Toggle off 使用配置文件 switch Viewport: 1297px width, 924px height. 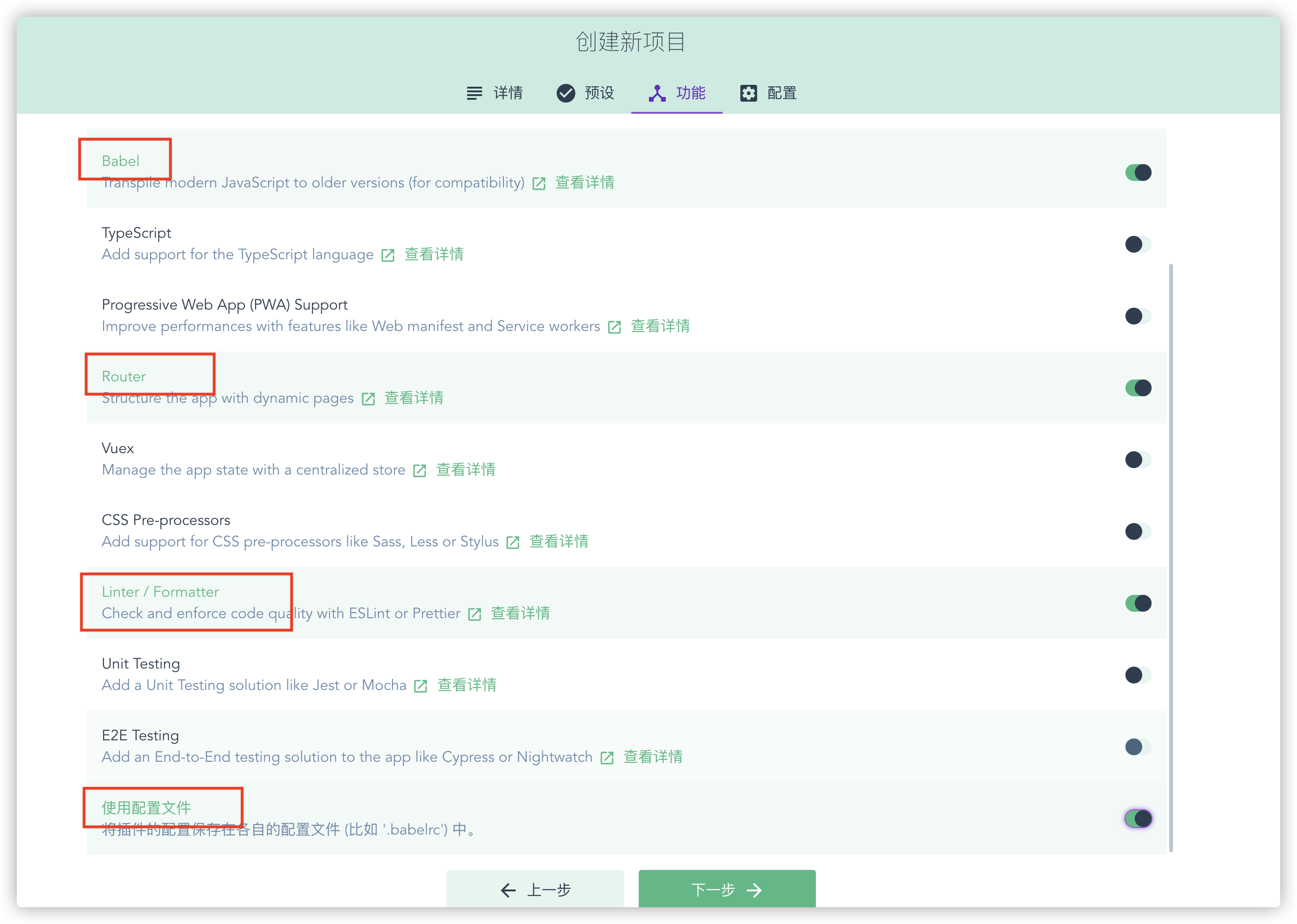1138,818
